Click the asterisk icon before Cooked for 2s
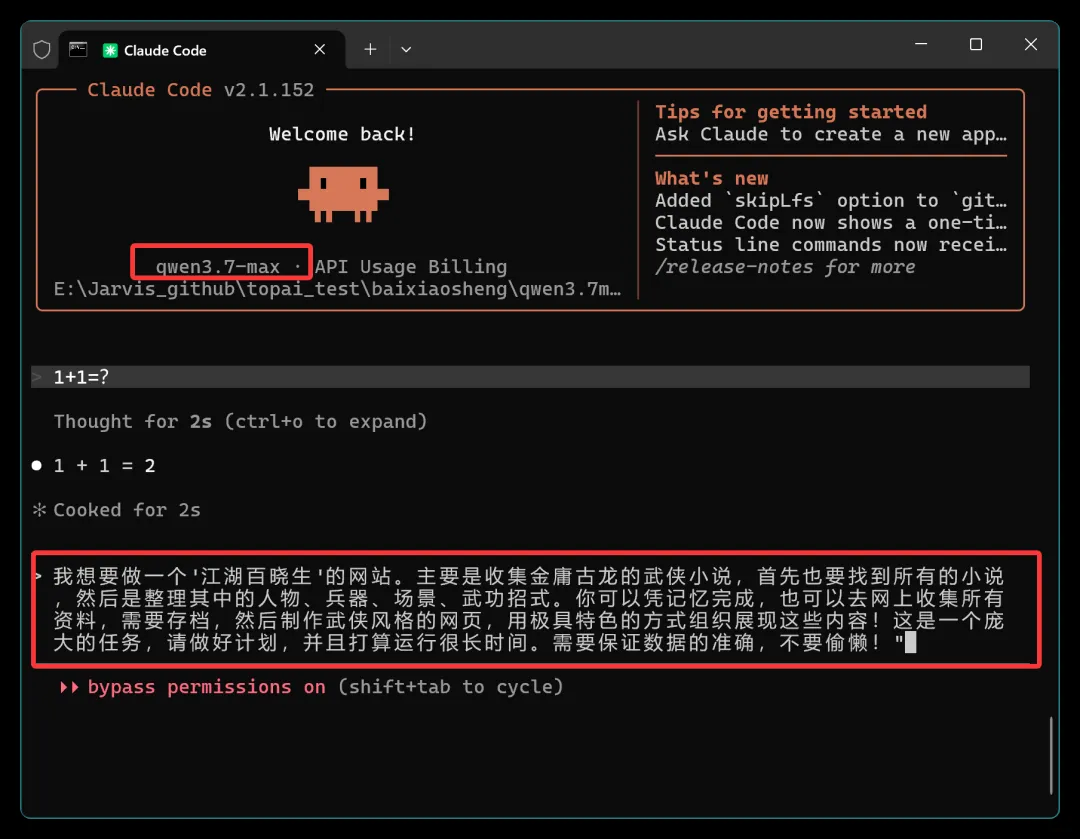The height and width of the screenshot is (839, 1080). 39,510
